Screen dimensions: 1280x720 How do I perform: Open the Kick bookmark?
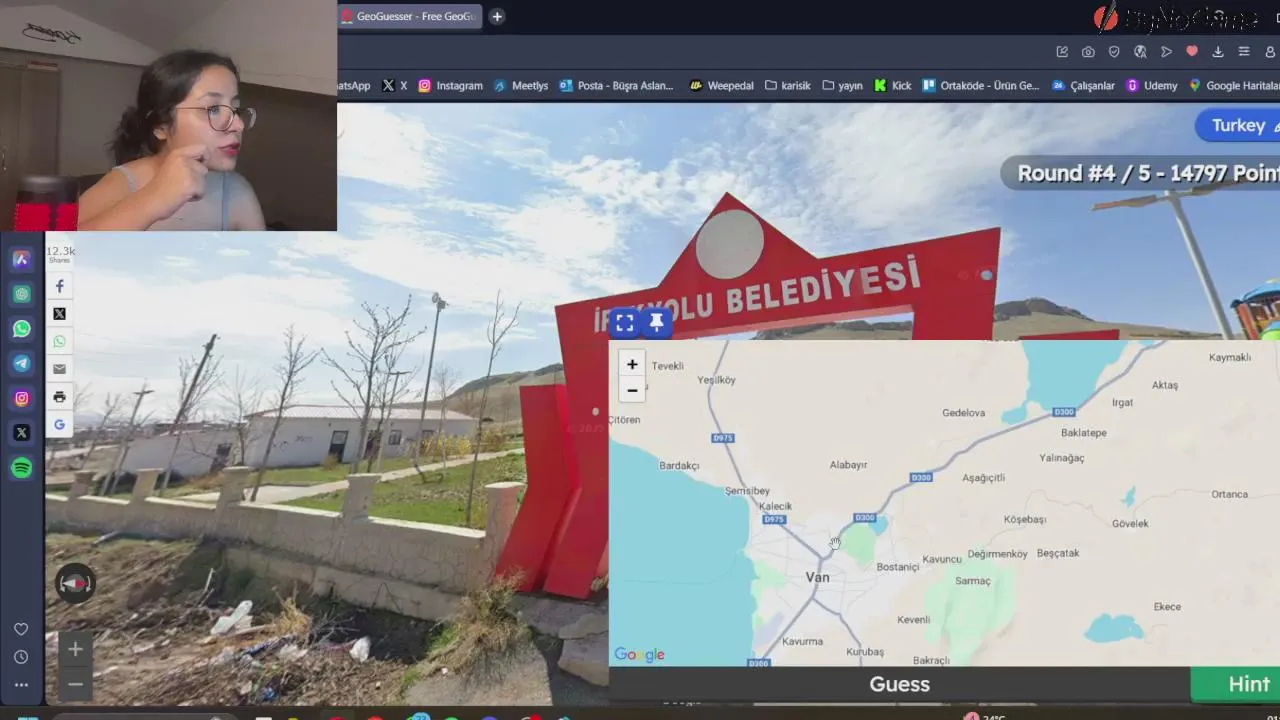(893, 86)
